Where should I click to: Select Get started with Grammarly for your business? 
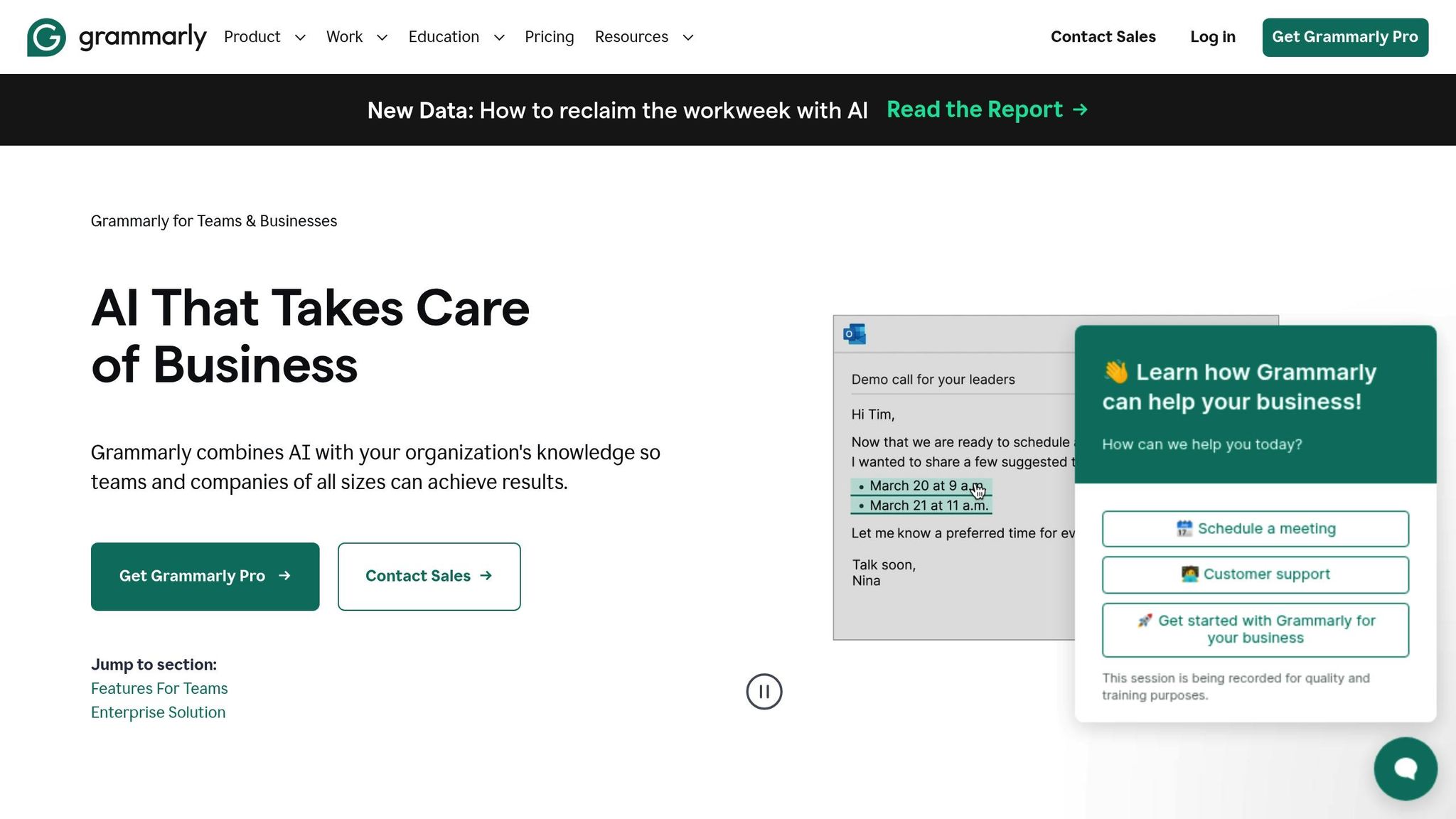[x=1255, y=630]
